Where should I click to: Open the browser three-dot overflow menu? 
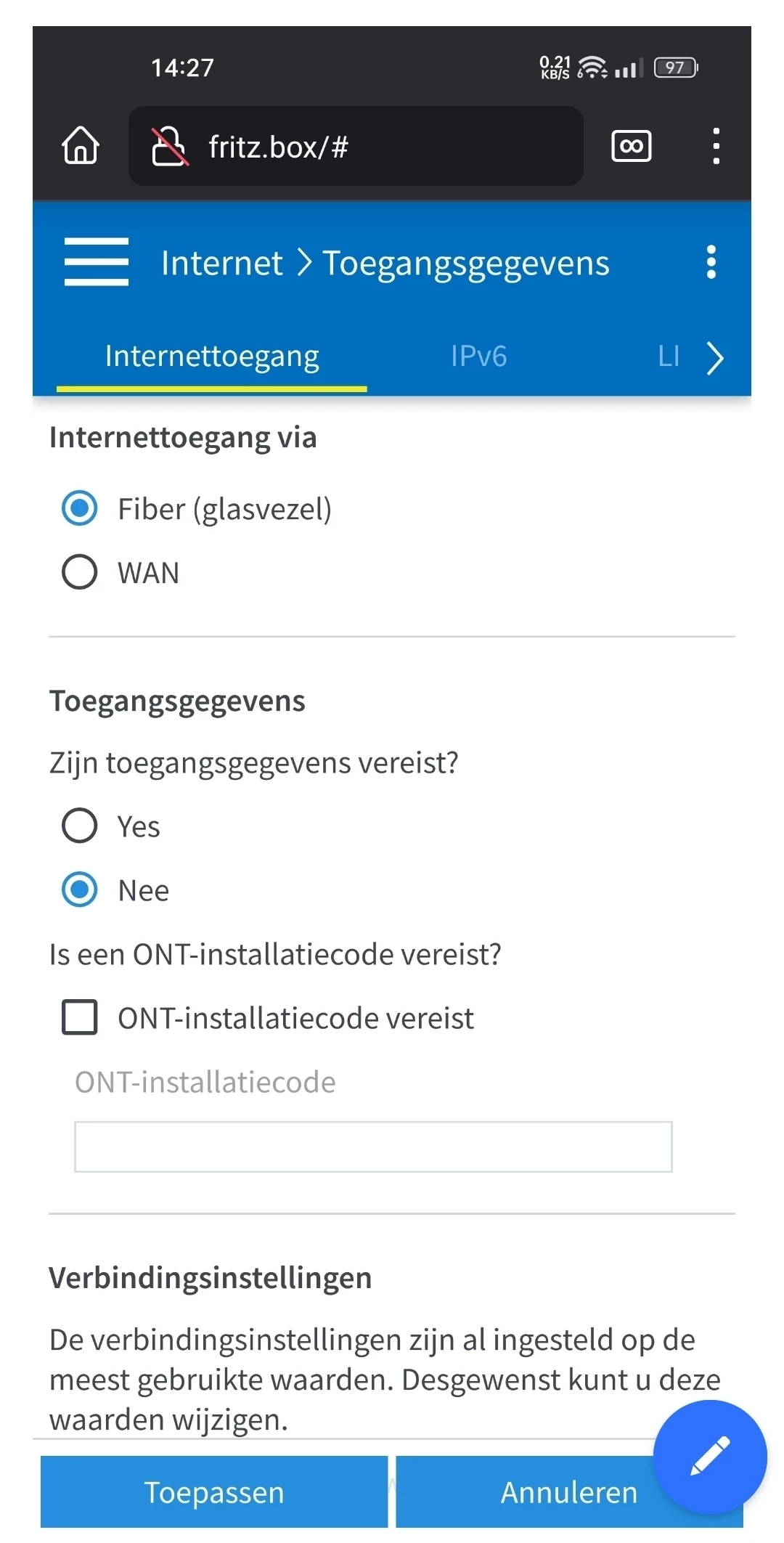(x=716, y=147)
